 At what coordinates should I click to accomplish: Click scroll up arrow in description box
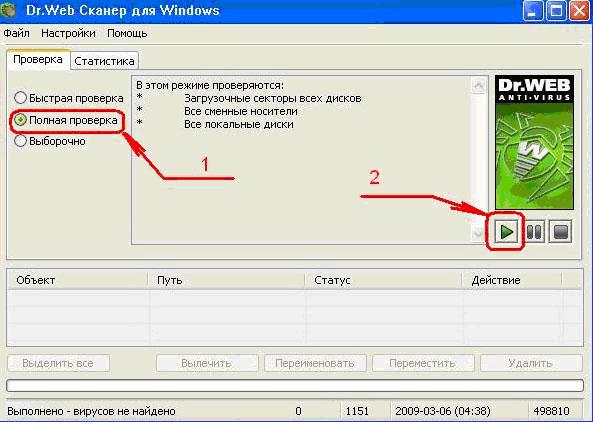point(478,85)
